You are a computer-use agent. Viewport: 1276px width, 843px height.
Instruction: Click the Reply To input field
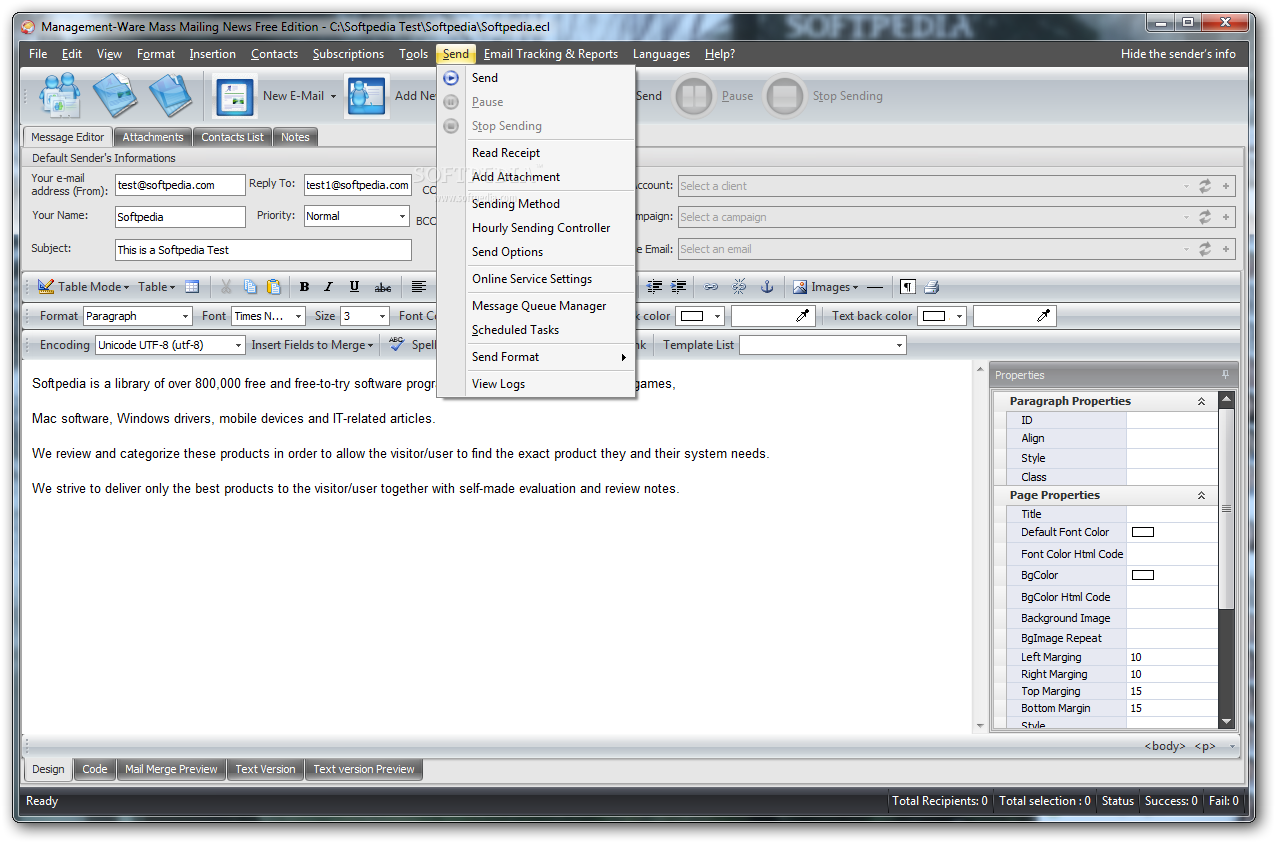pyautogui.click(x=358, y=185)
